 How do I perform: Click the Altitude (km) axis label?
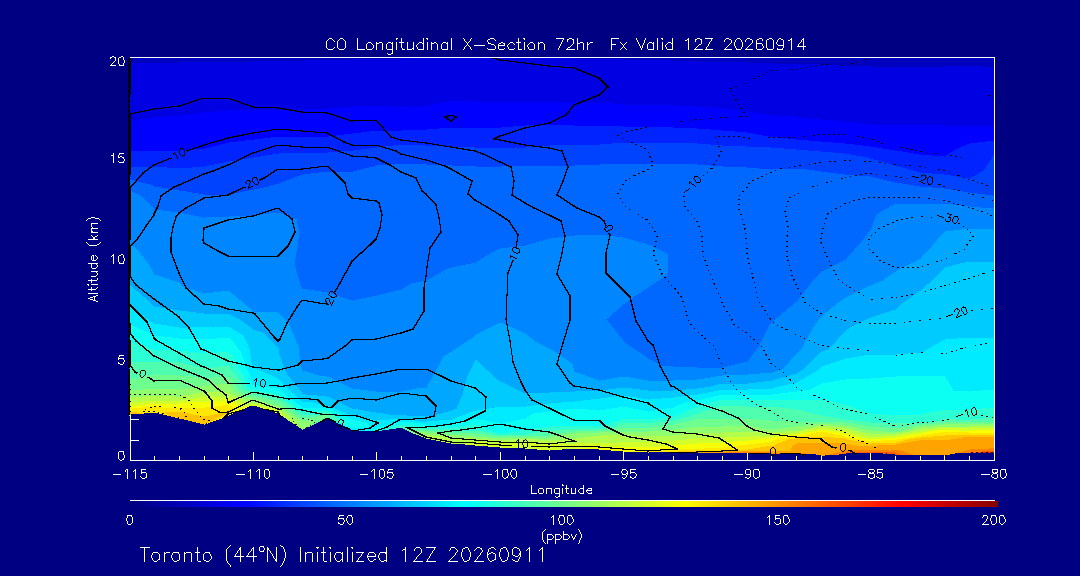(x=92, y=258)
